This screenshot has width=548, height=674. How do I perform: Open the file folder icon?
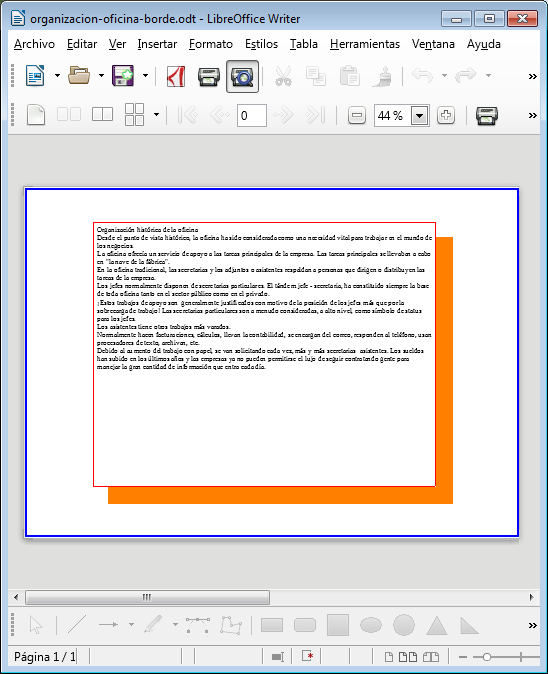pos(79,76)
